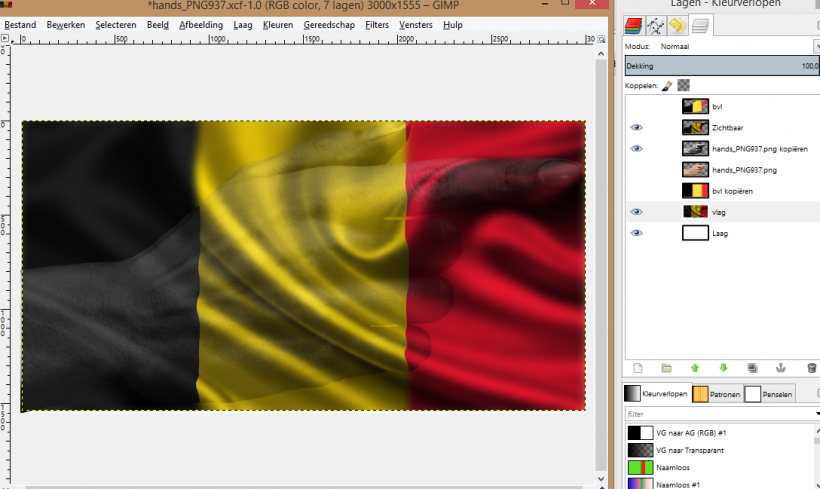Open the Paths tab icon
Viewport: 820px width, 489px height.
point(656,26)
